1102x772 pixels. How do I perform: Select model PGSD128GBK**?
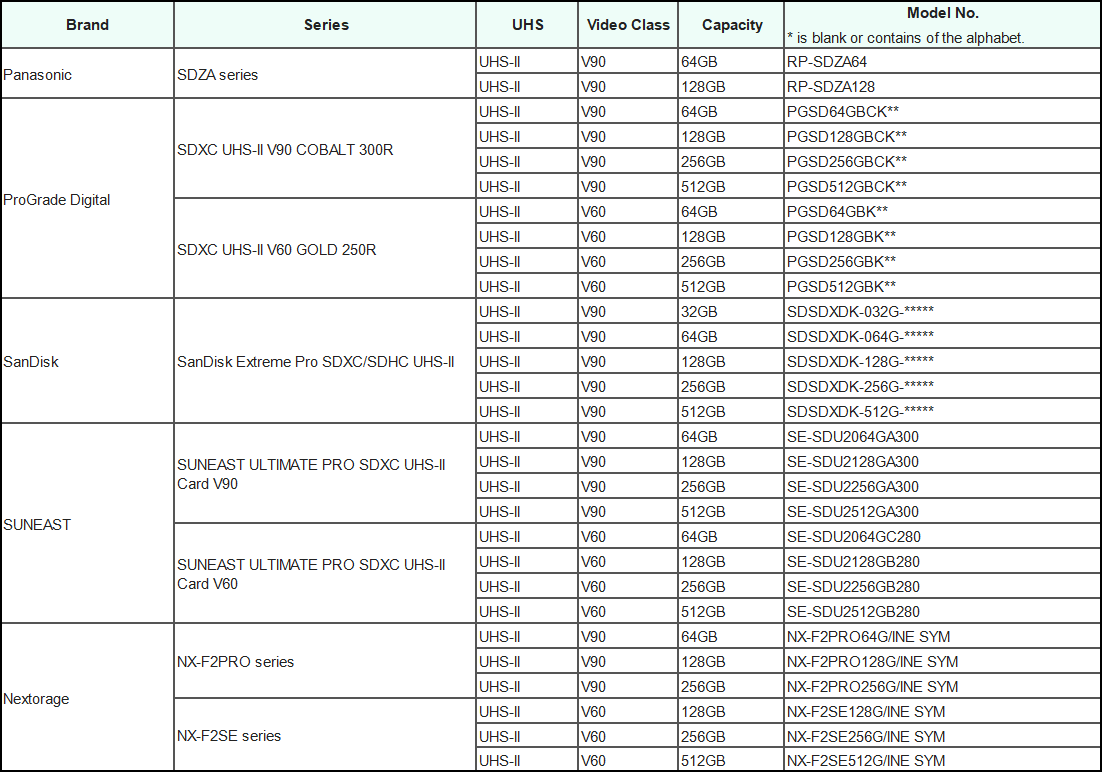[942, 236]
